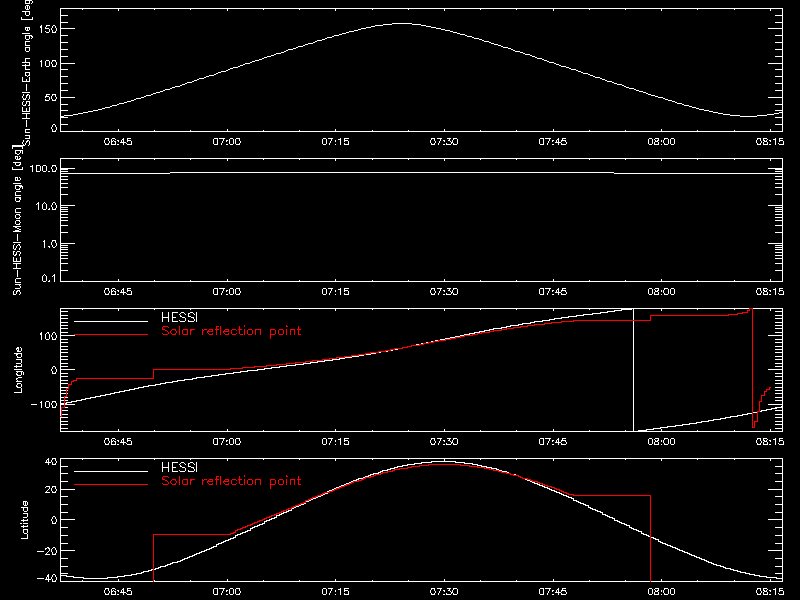
Task: Click the 0.1 tick label on Moon angle plot
Action: click(x=49, y=278)
